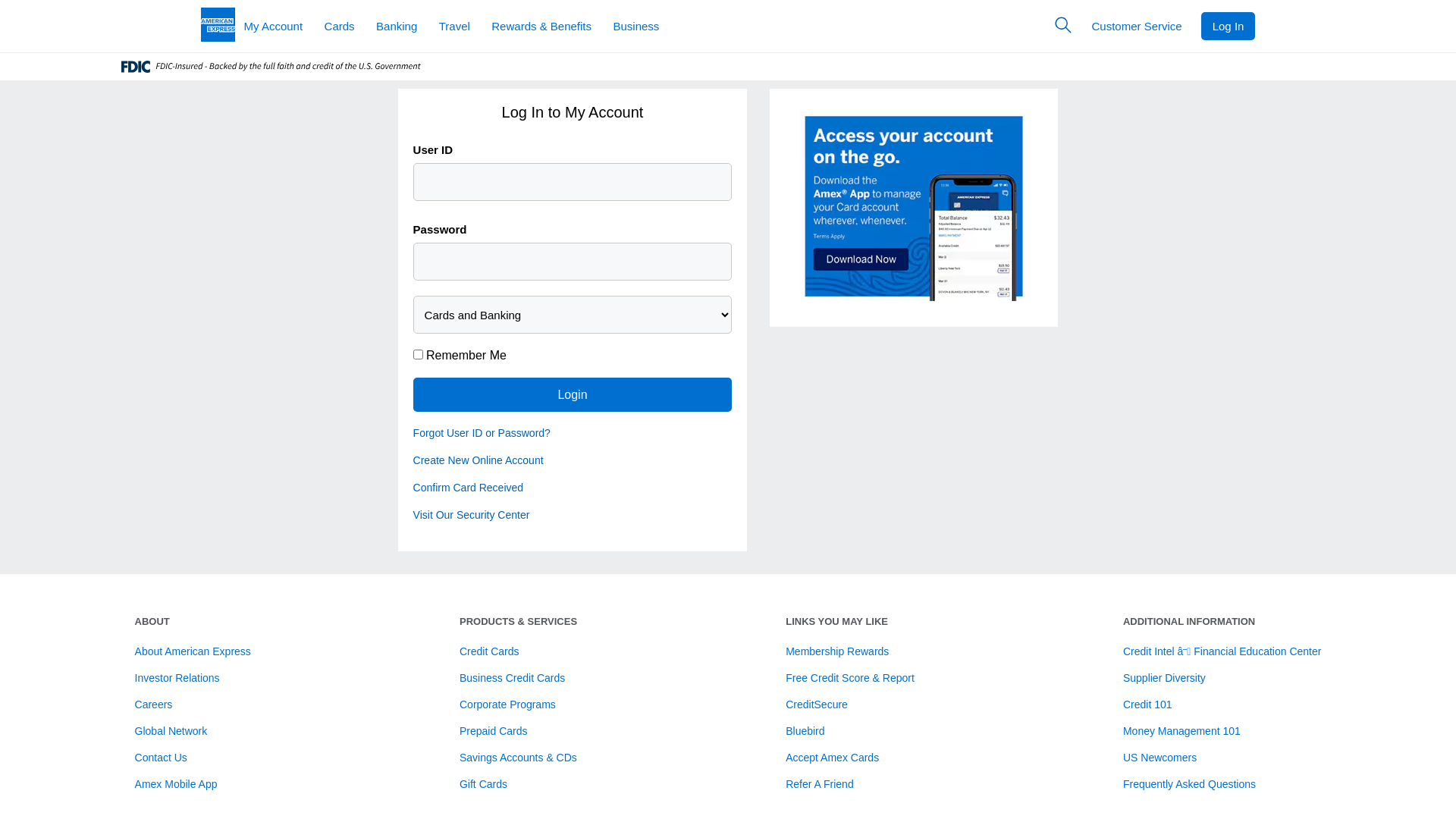Visit the Security Center link
This screenshot has width=1456, height=819.
pyautogui.click(x=471, y=515)
